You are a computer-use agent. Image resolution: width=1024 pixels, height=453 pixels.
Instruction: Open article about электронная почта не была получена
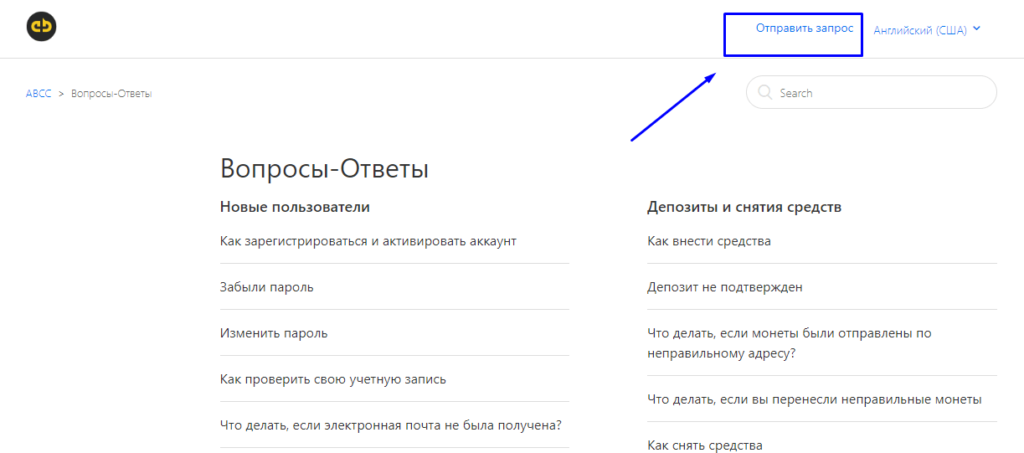click(392, 425)
